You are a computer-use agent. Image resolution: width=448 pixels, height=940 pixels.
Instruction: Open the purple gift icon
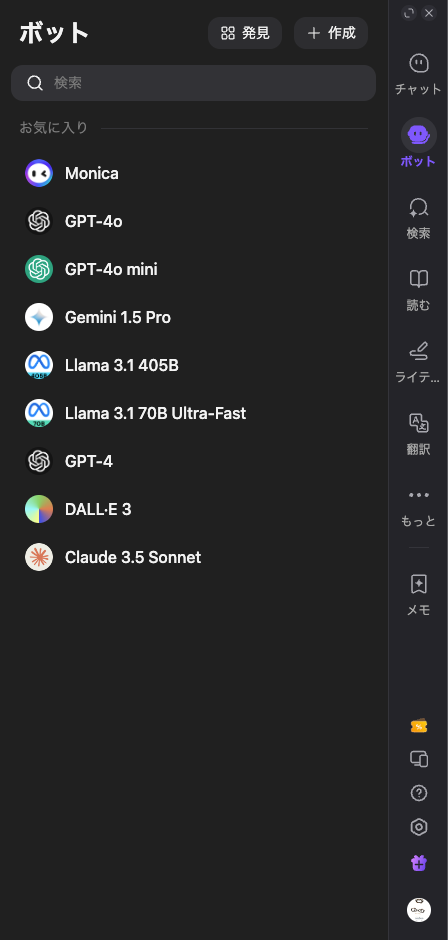point(419,863)
